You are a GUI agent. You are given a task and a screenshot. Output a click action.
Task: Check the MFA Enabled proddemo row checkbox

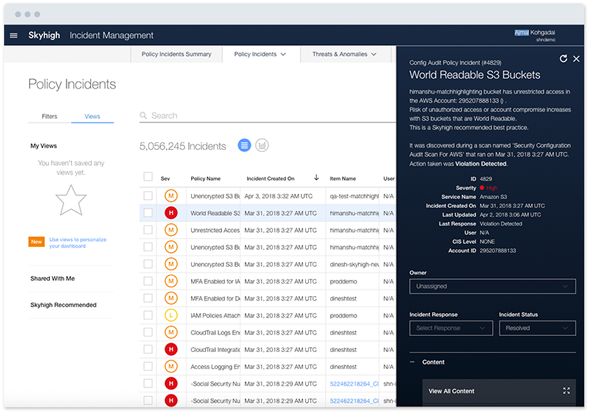(x=148, y=281)
